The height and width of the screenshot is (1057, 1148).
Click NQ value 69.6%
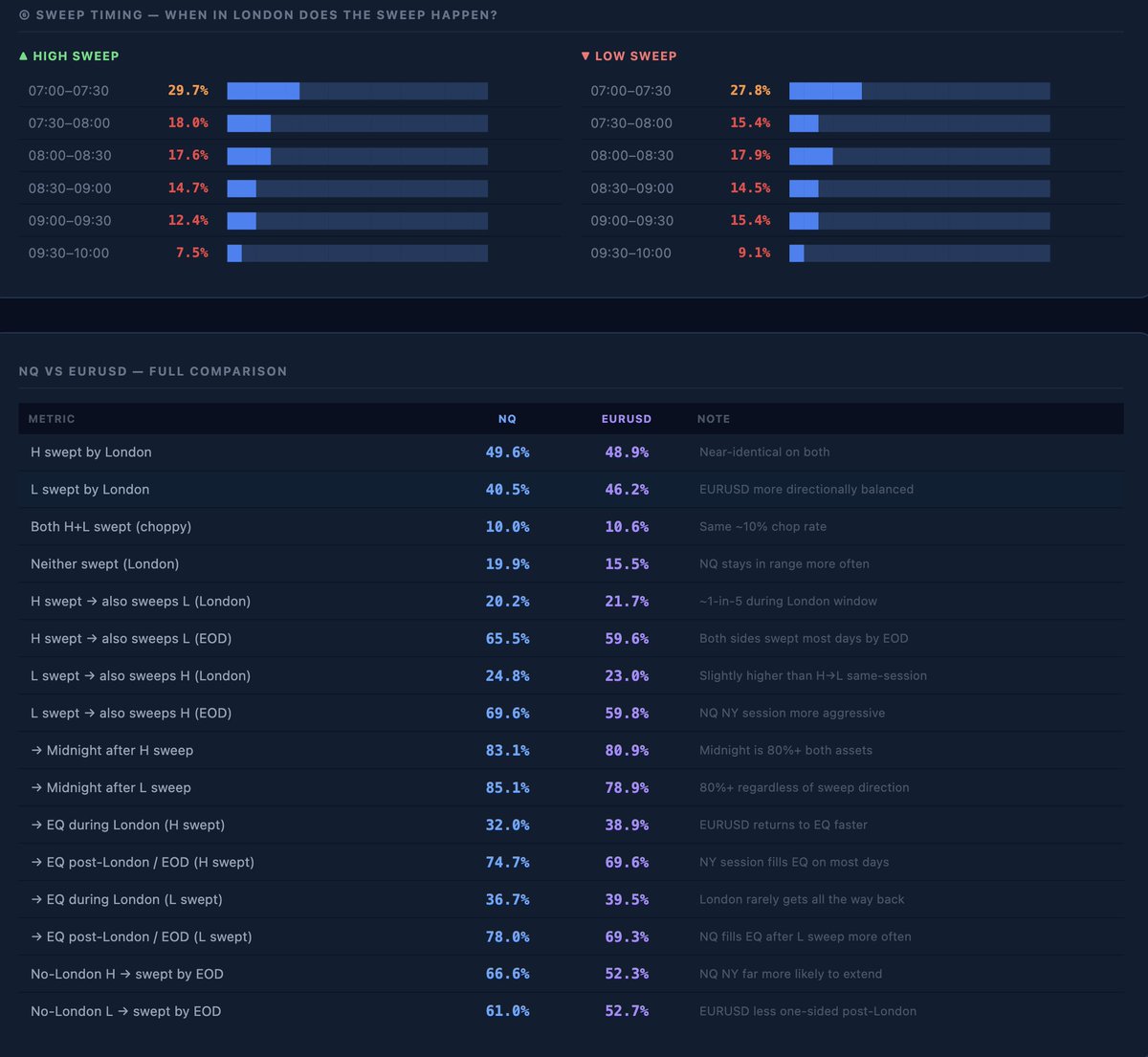pos(507,714)
